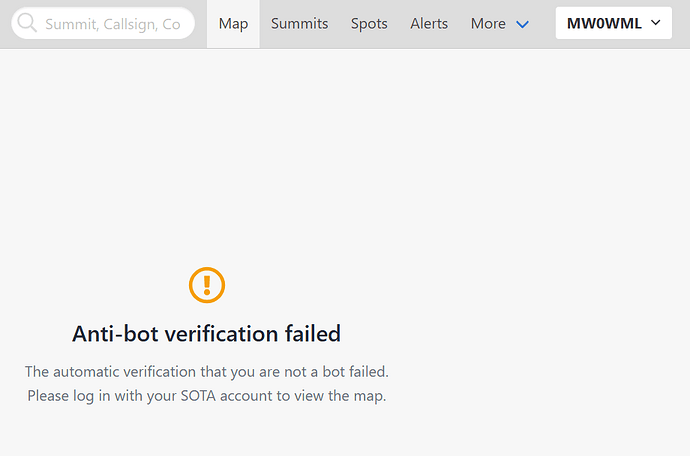Open the Alerts tab
The image size is (690, 456).
[x=429, y=23]
